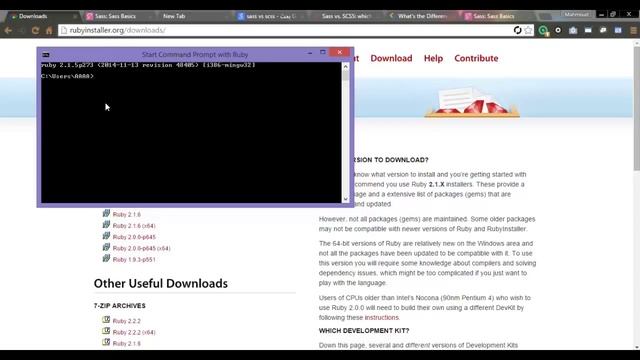Screen dimensions: 640x360
Task: Open the Help menu item on the site
Action: pos(433,58)
